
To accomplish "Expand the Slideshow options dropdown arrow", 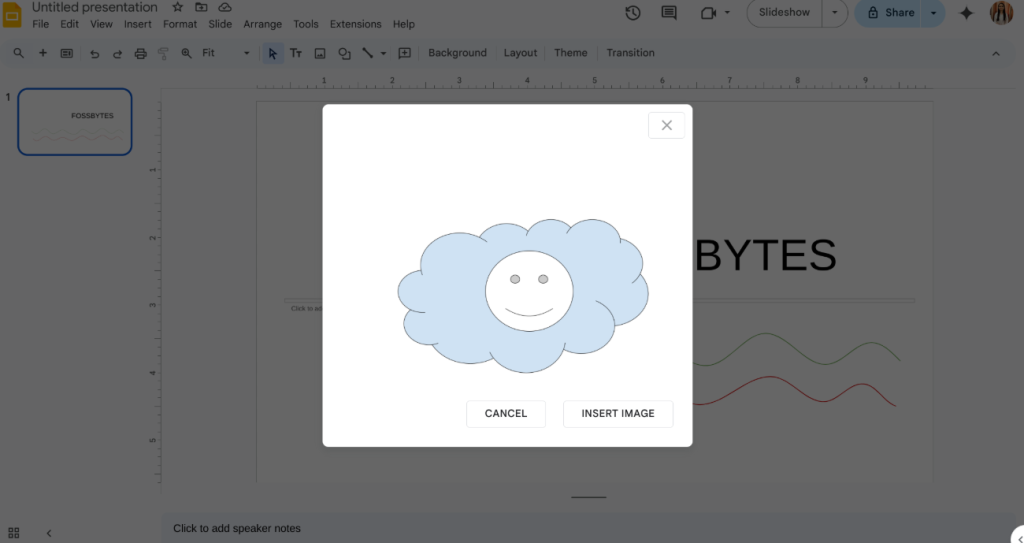I will click(835, 13).
